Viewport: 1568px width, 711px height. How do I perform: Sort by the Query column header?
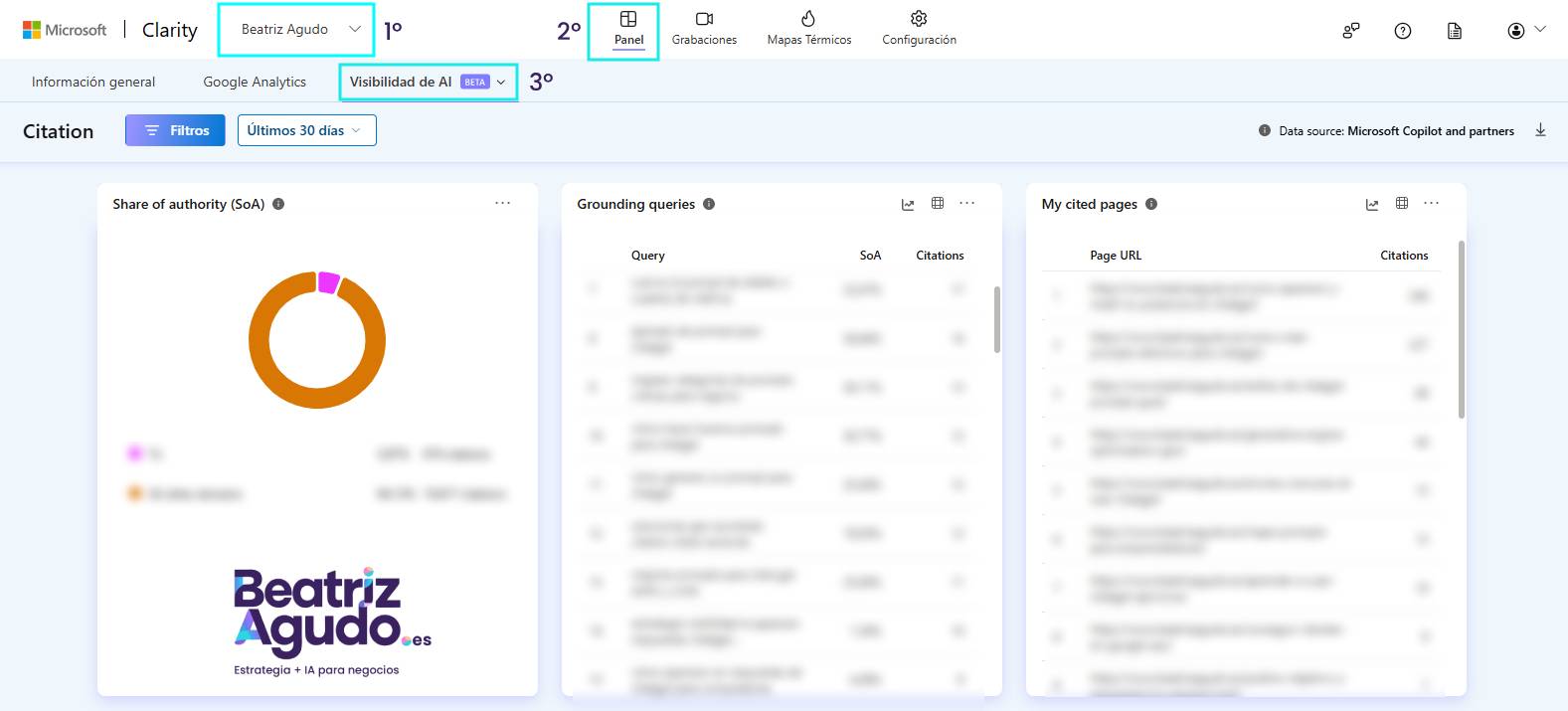tap(648, 256)
